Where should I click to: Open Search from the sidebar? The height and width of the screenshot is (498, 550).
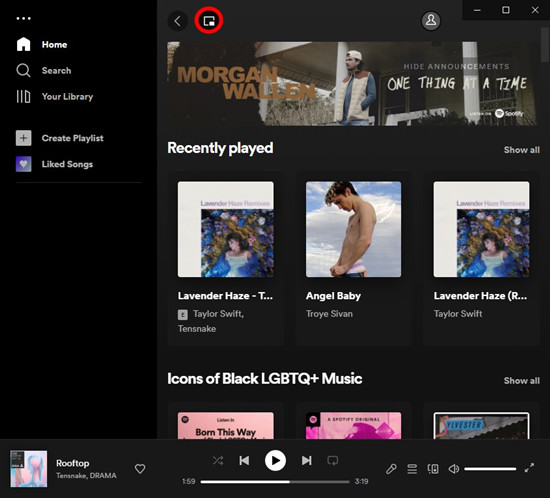tap(44, 70)
